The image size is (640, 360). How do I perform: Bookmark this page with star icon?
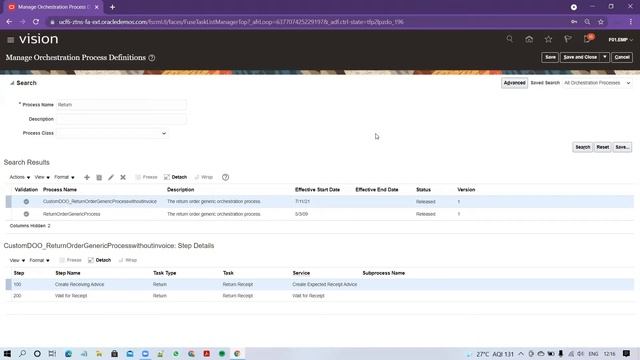coord(601,22)
